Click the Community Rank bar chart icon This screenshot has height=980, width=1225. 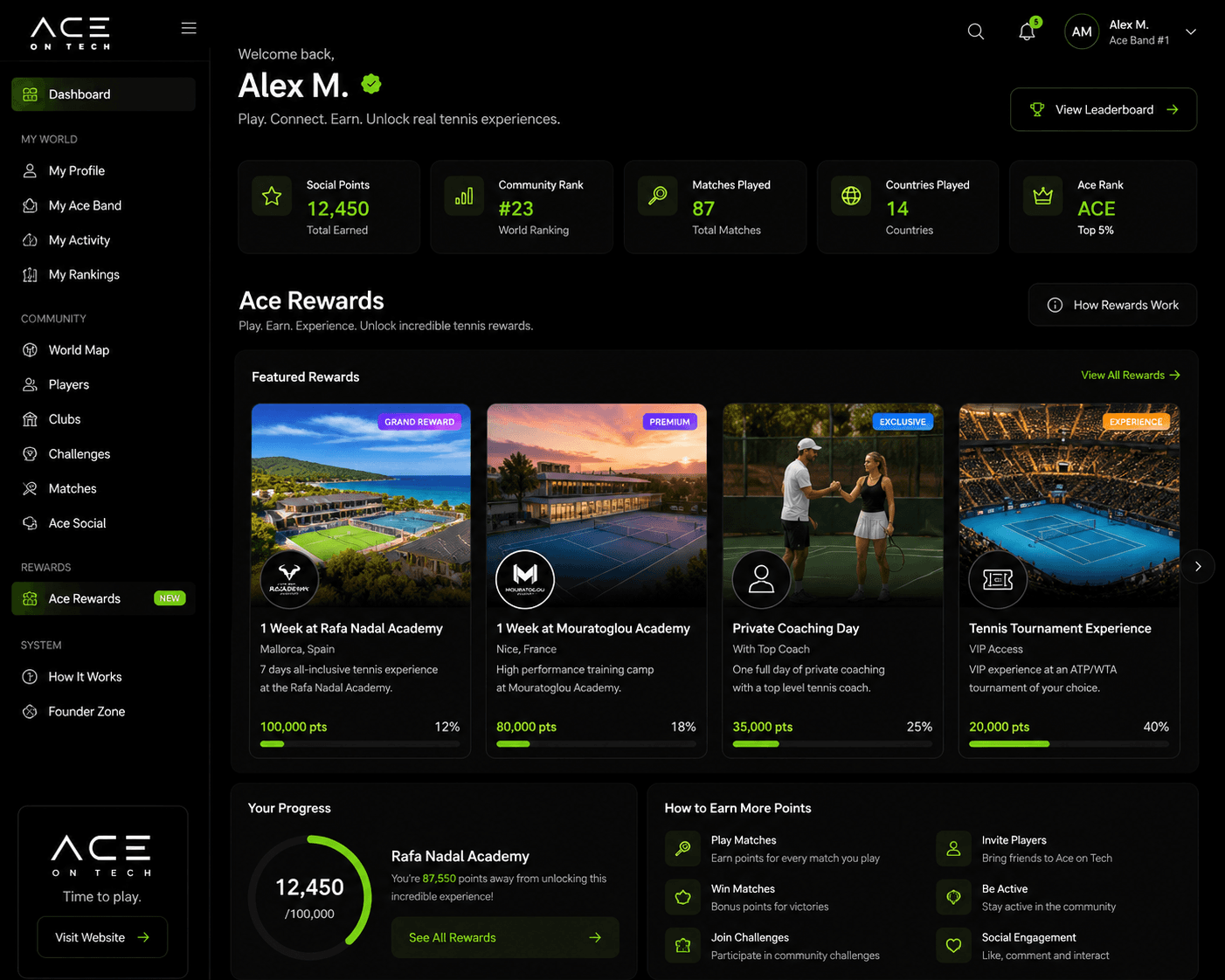point(464,196)
